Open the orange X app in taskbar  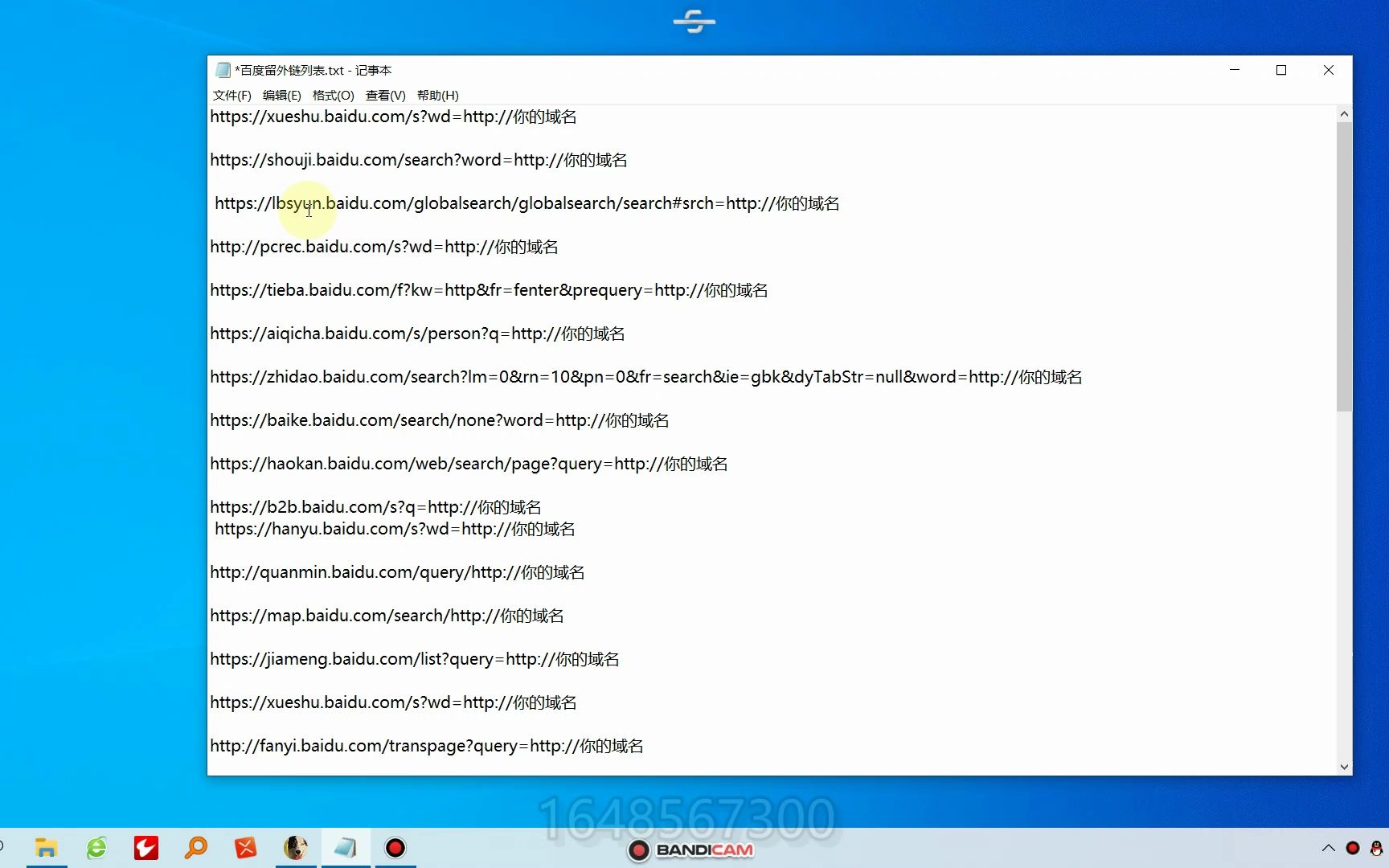(245, 848)
